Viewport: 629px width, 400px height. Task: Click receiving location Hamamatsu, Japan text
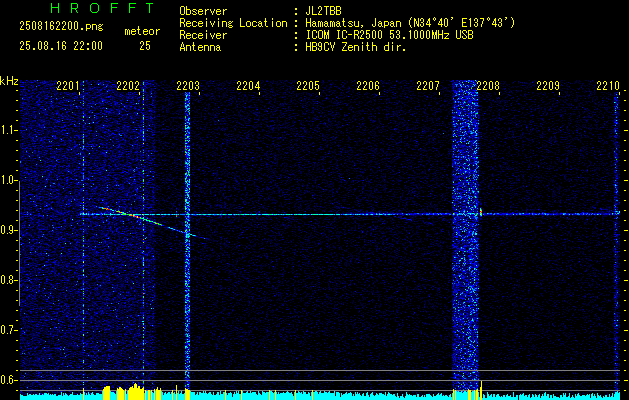(x=410, y=23)
